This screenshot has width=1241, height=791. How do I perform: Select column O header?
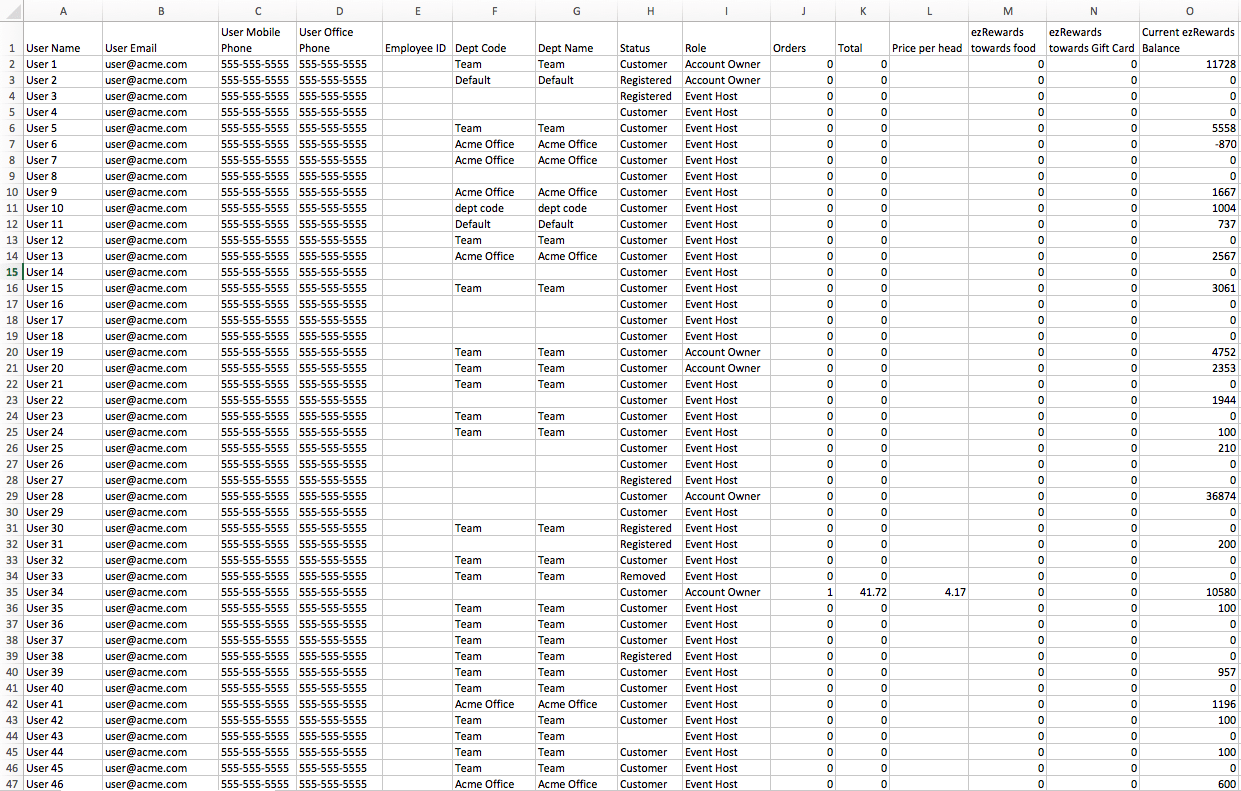(1189, 11)
